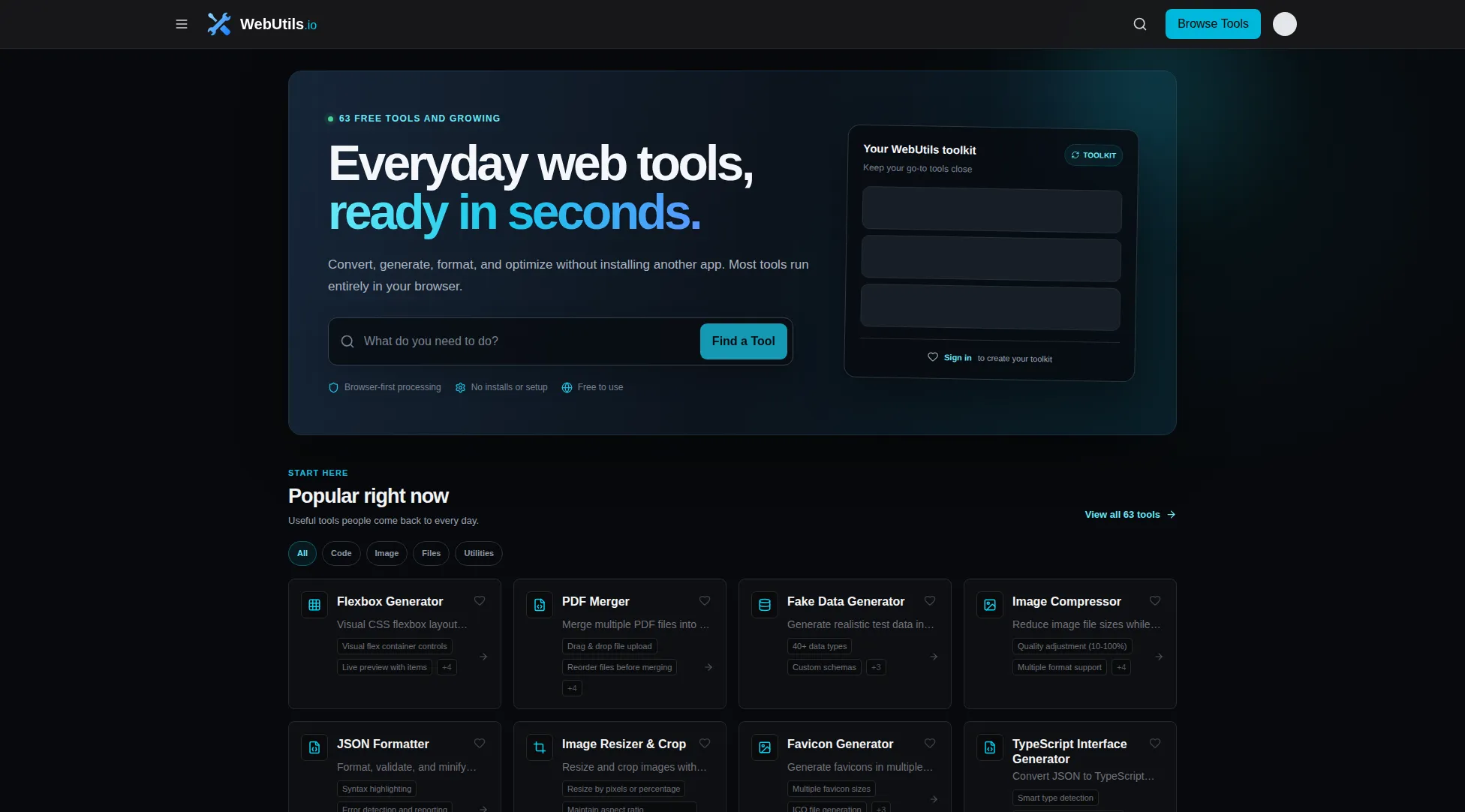Favorite the Image Compressor tool
The height and width of the screenshot is (812, 1465).
click(1155, 600)
